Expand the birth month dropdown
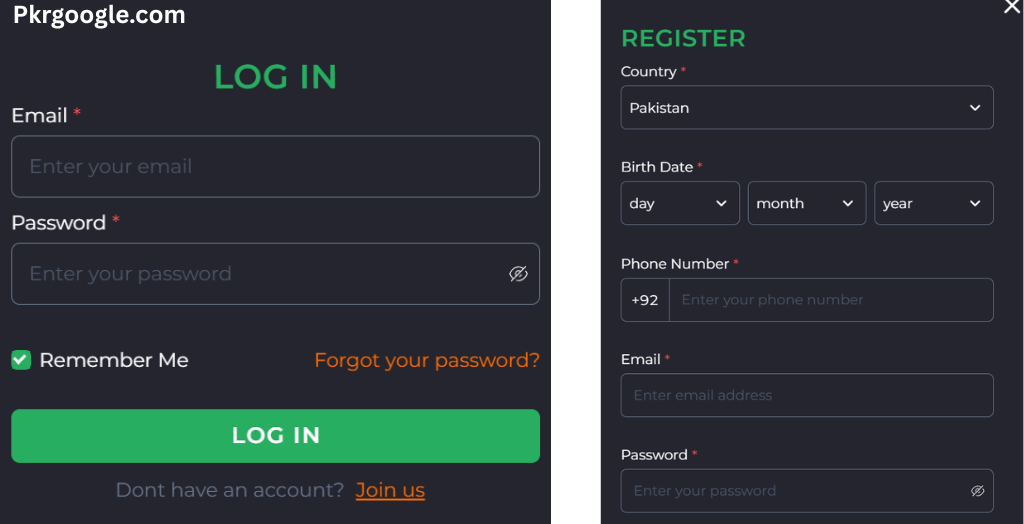The image size is (1024, 524). point(806,204)
